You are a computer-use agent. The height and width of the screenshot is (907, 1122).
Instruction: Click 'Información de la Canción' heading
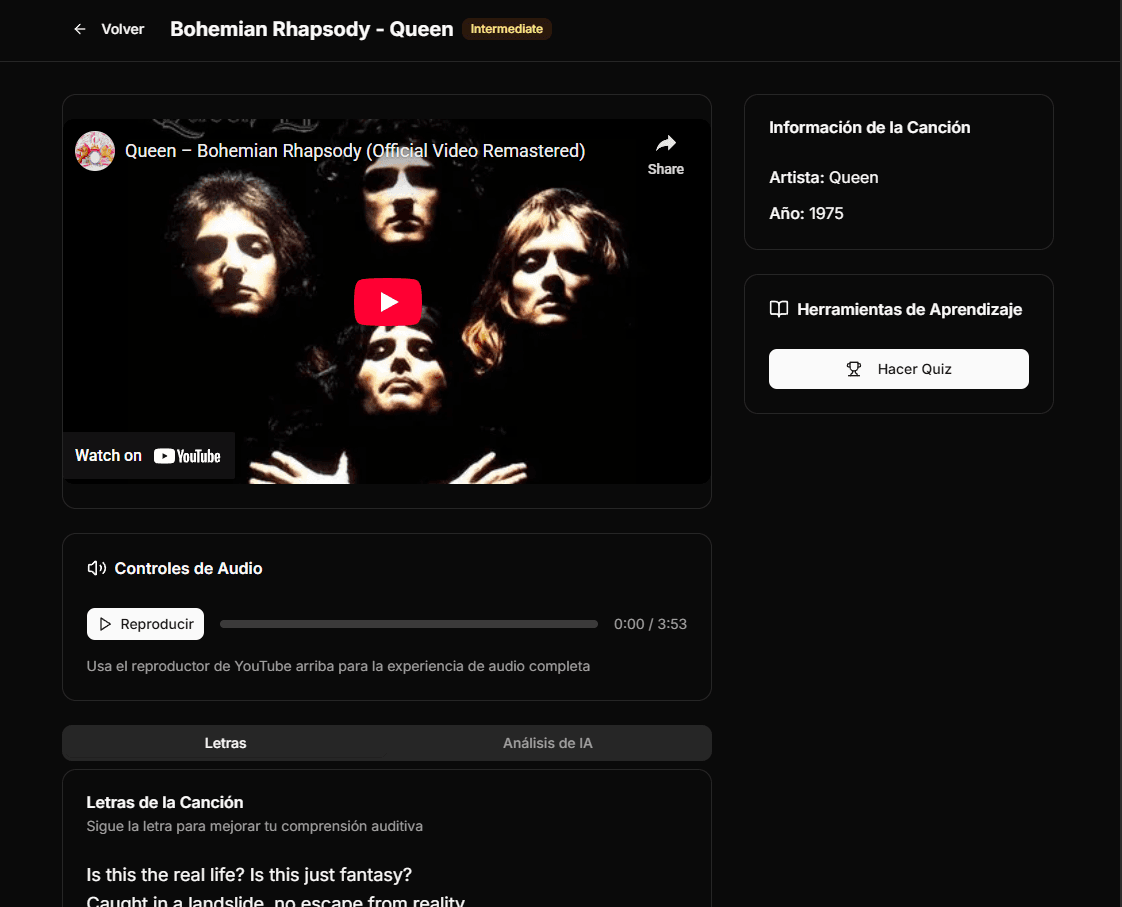click(869, 127)
